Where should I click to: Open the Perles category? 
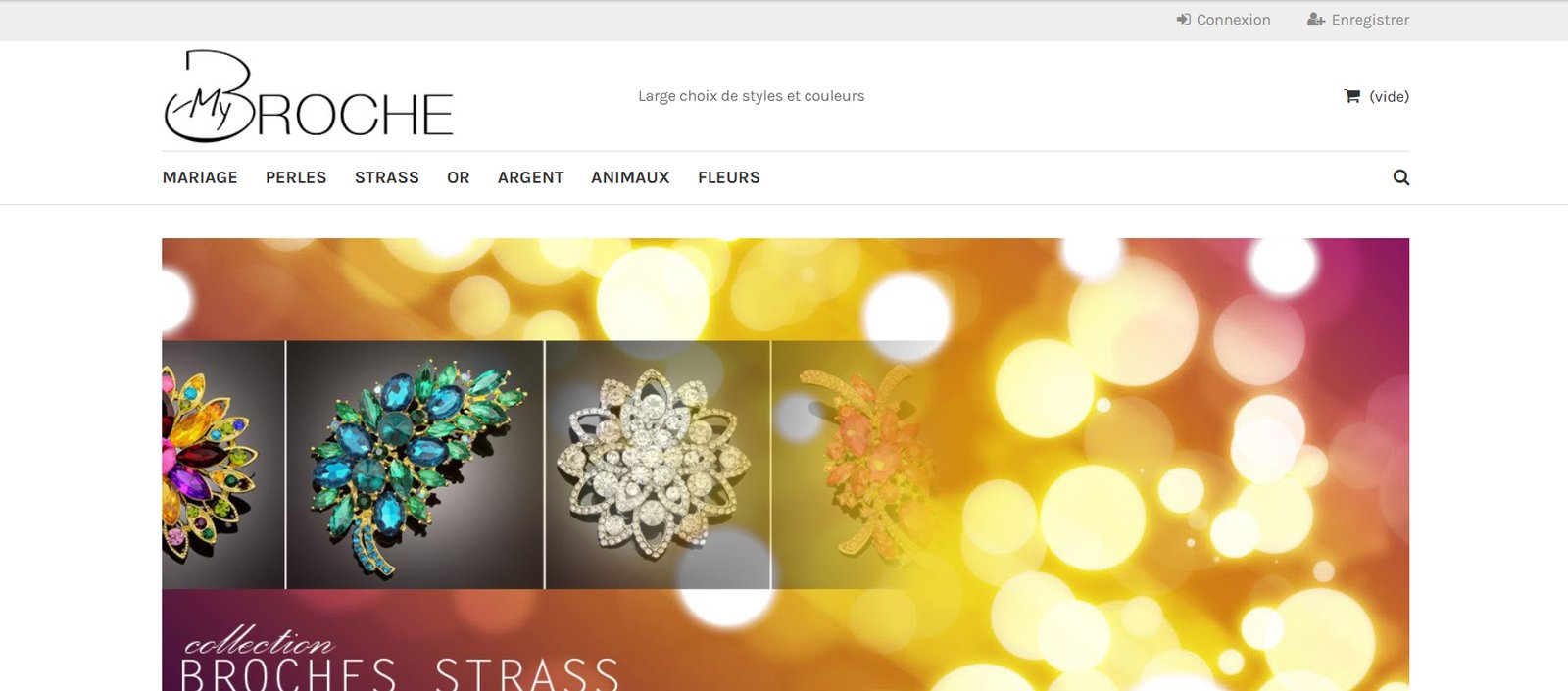point(296,177)
